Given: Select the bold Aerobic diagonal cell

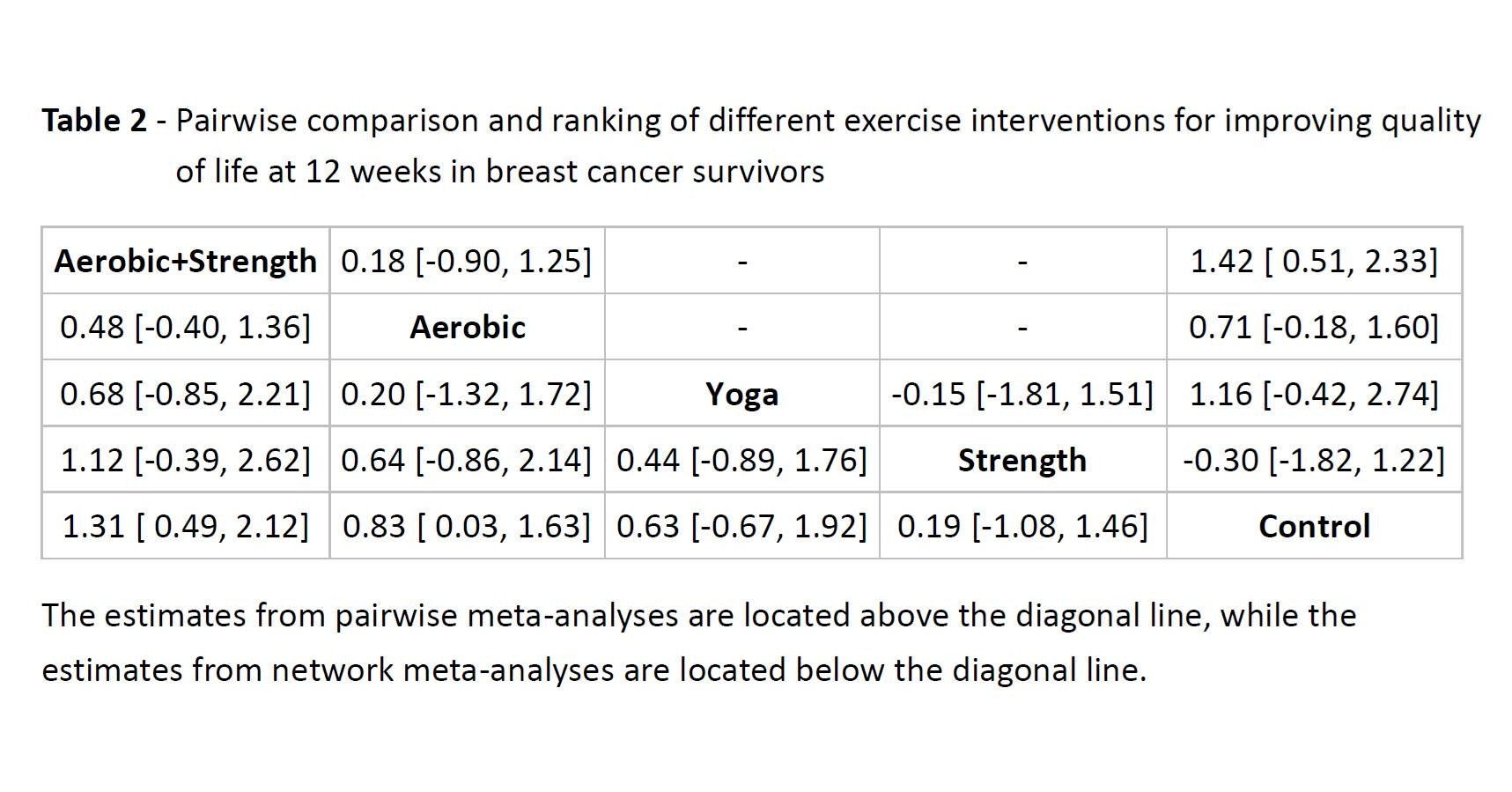Looking at the screenshot, I should (468, 328).
